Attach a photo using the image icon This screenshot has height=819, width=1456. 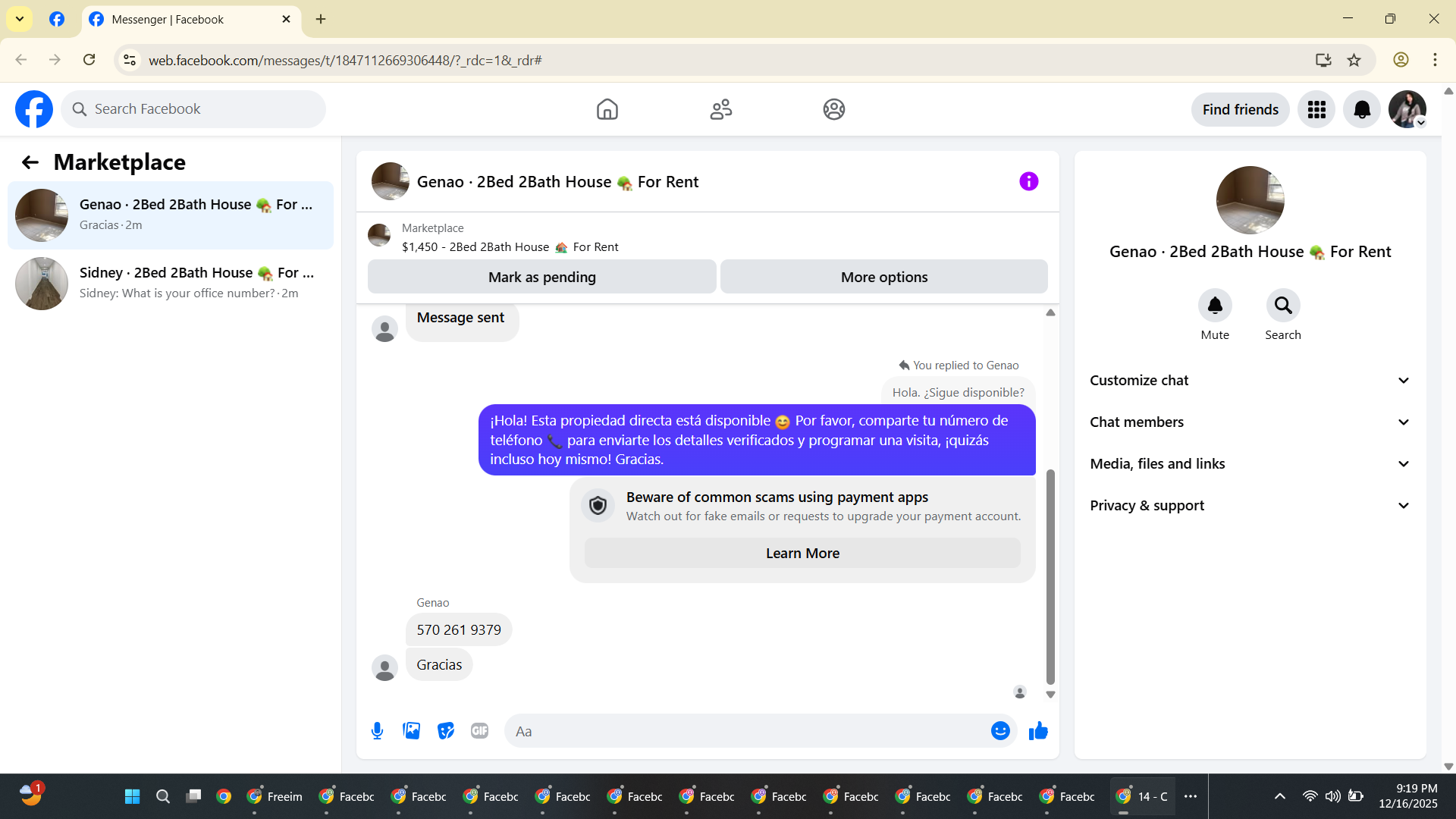pos(411,731)
